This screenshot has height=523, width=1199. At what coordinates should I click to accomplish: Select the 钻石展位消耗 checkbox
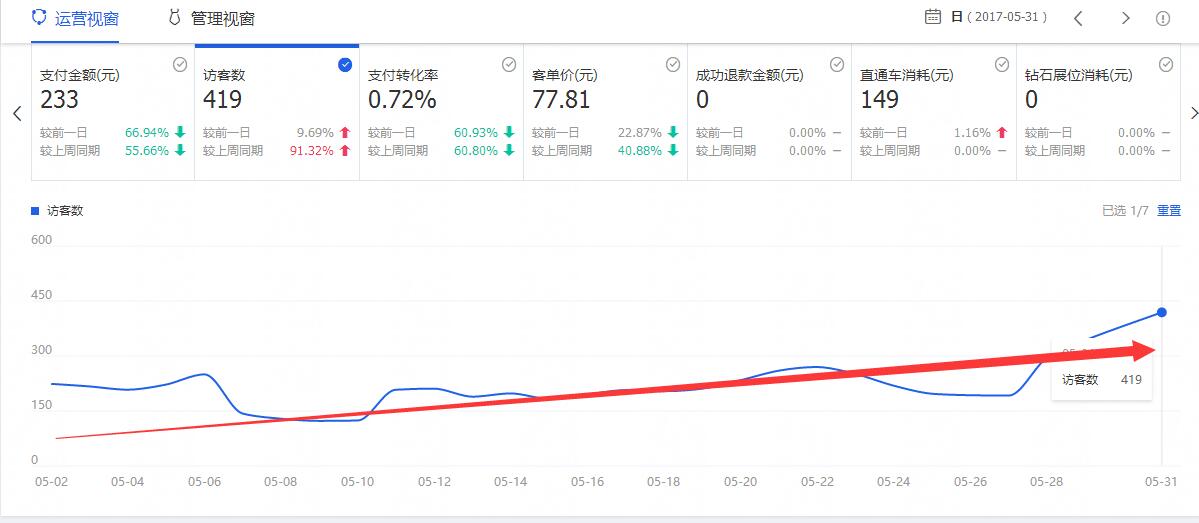tap(1166, 64)
